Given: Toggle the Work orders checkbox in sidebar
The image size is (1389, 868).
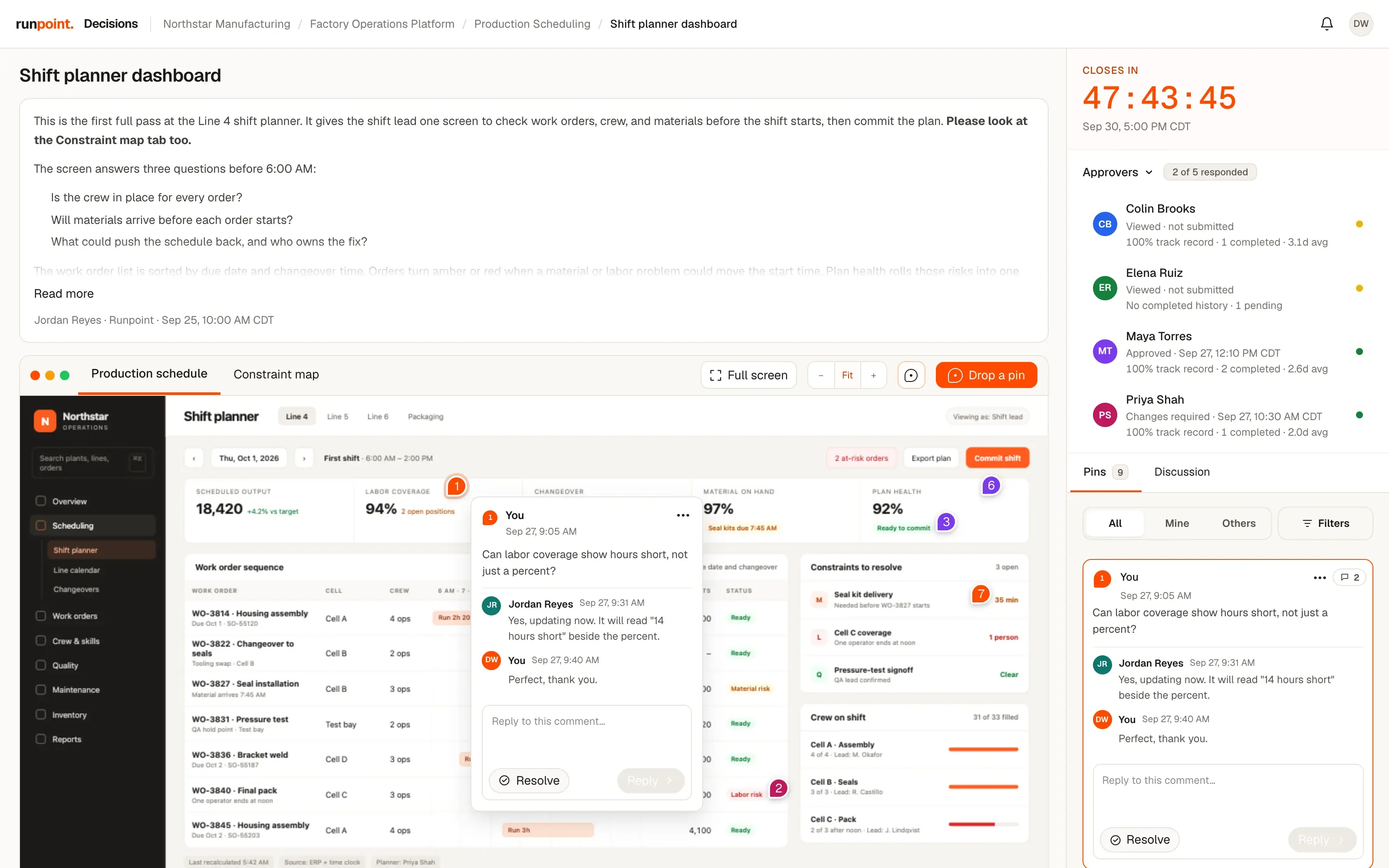Looking at the screenshot, I should 41,615.
